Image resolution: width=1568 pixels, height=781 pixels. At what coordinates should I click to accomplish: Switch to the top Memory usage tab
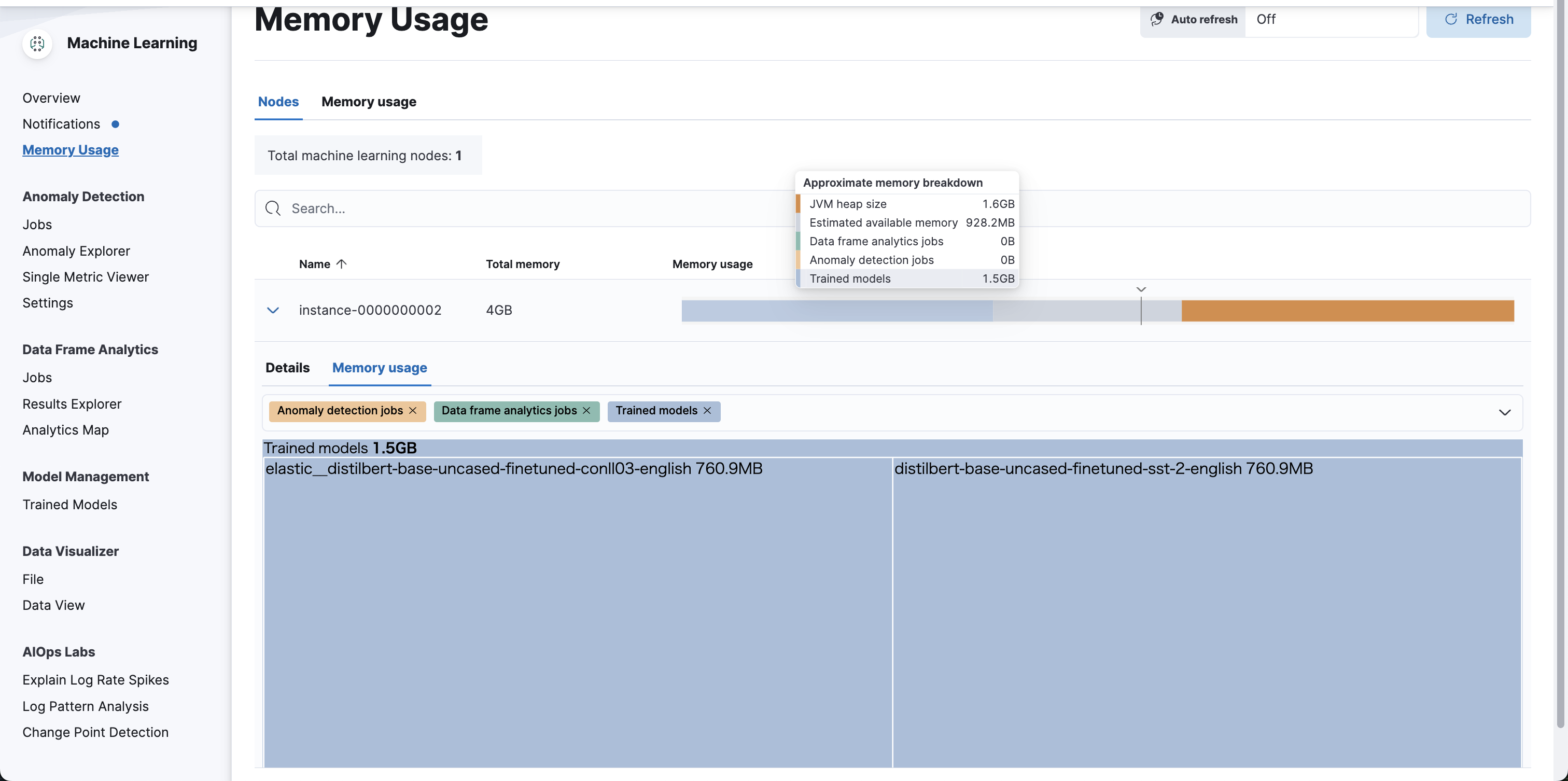[x=368, y=102]
